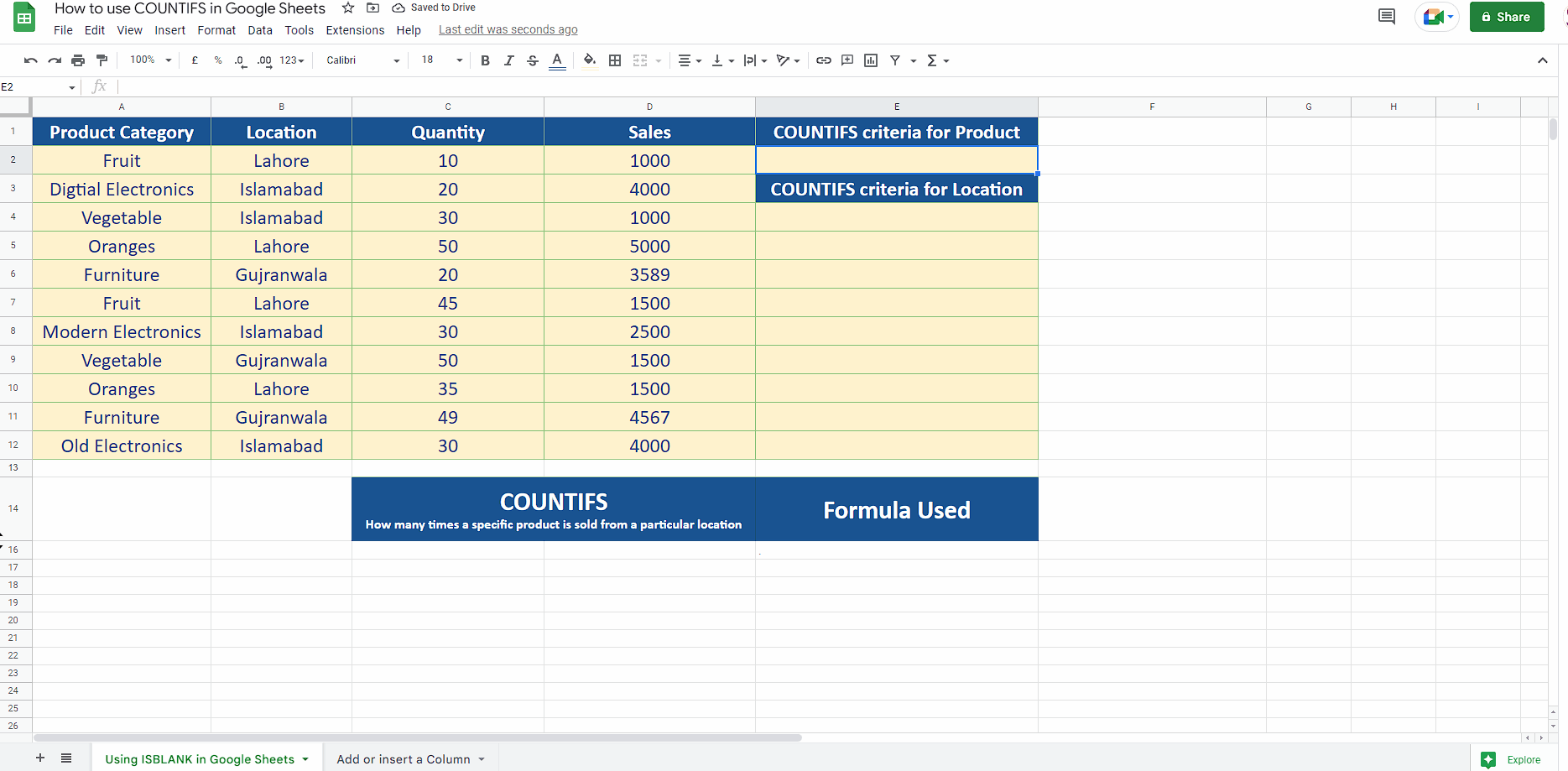Click the Merge cells icon

[641, 60]
